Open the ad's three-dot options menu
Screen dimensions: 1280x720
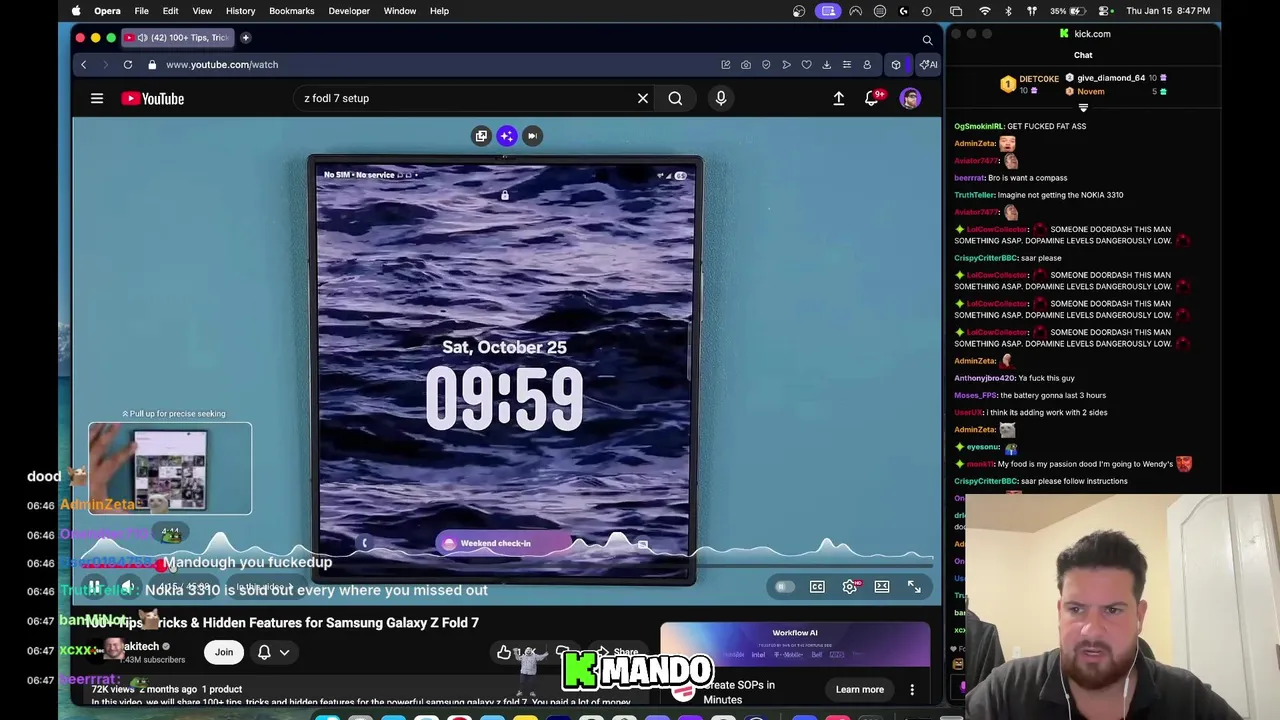912,689
